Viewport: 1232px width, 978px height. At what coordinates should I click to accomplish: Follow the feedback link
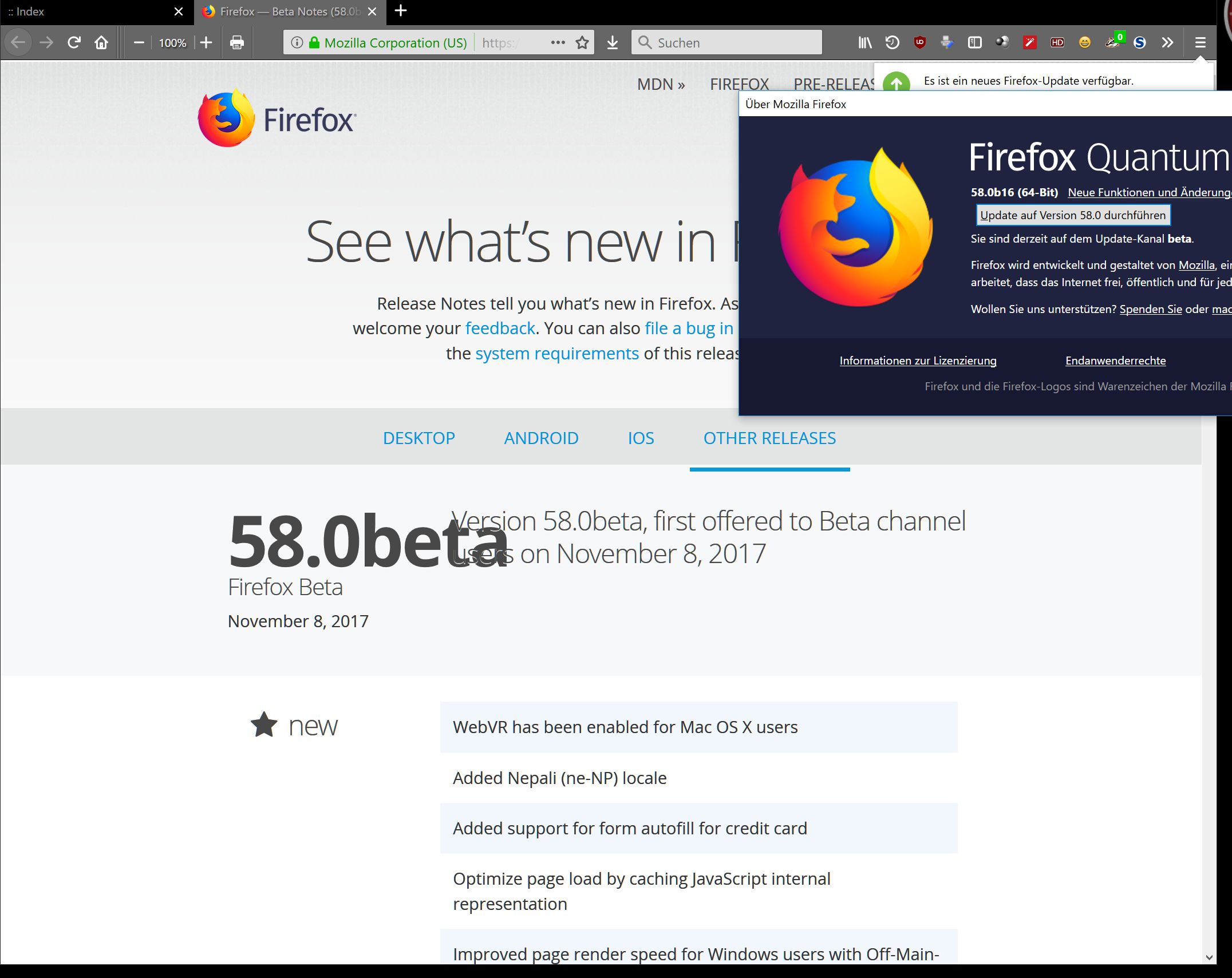pos(500,328)
